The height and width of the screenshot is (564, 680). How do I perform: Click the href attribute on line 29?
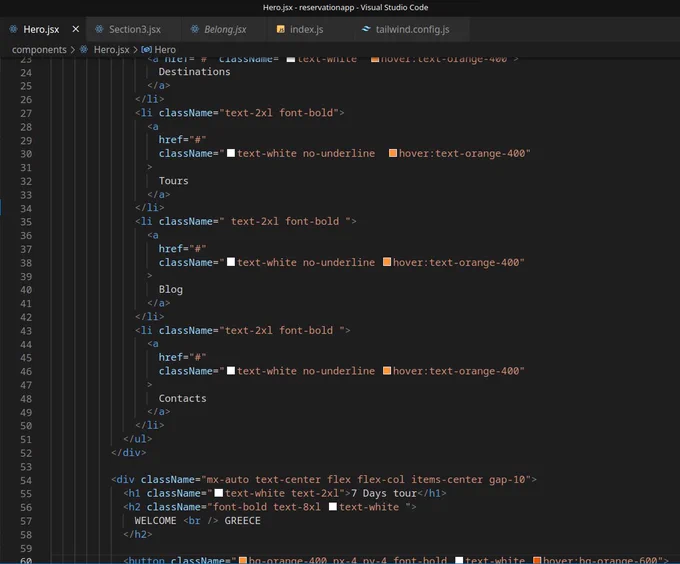click(x=182, y=140)
